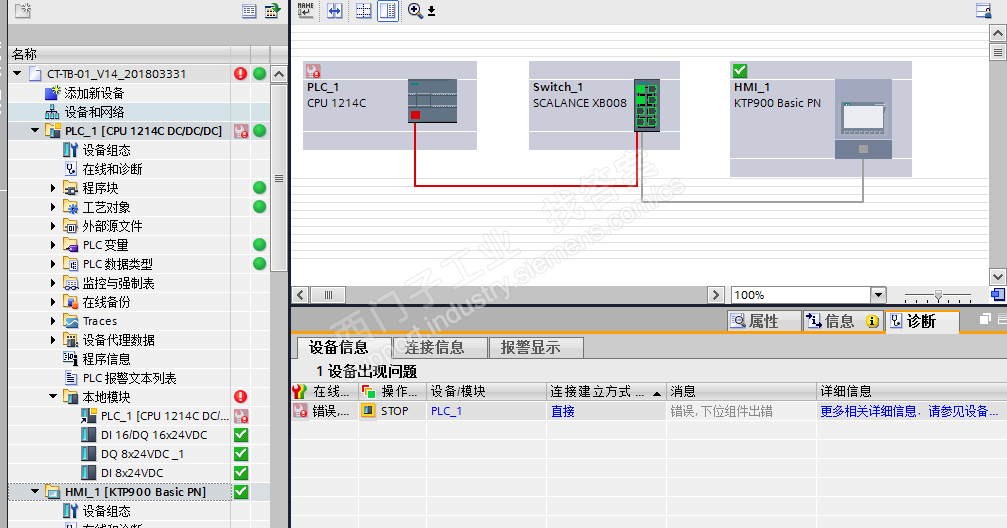Image resolution: width=1007 pixels, height=528 pixels.
Task: Toggle the split view toolbar icon
Action: pos(388,10)
